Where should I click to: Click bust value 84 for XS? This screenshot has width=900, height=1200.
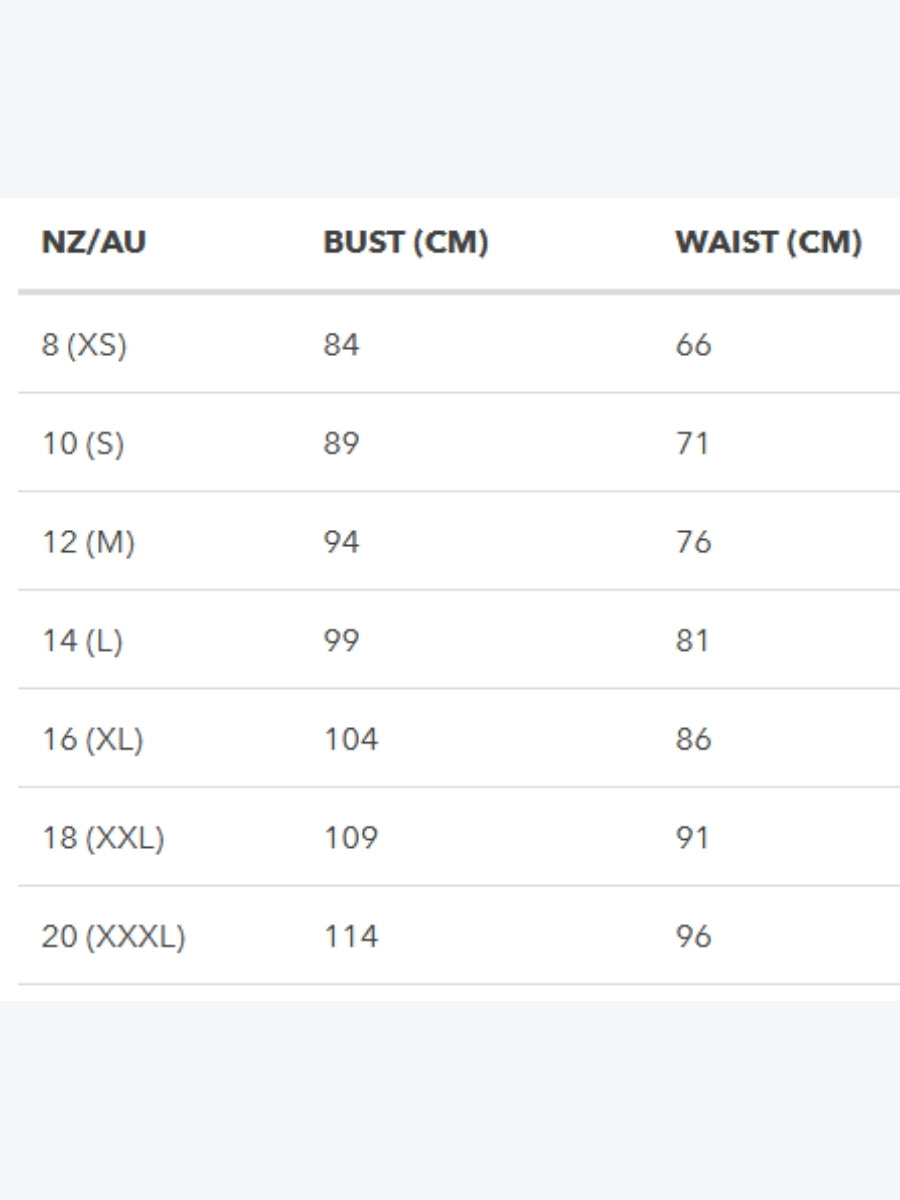pyautogui.click(x=341, y=345)
